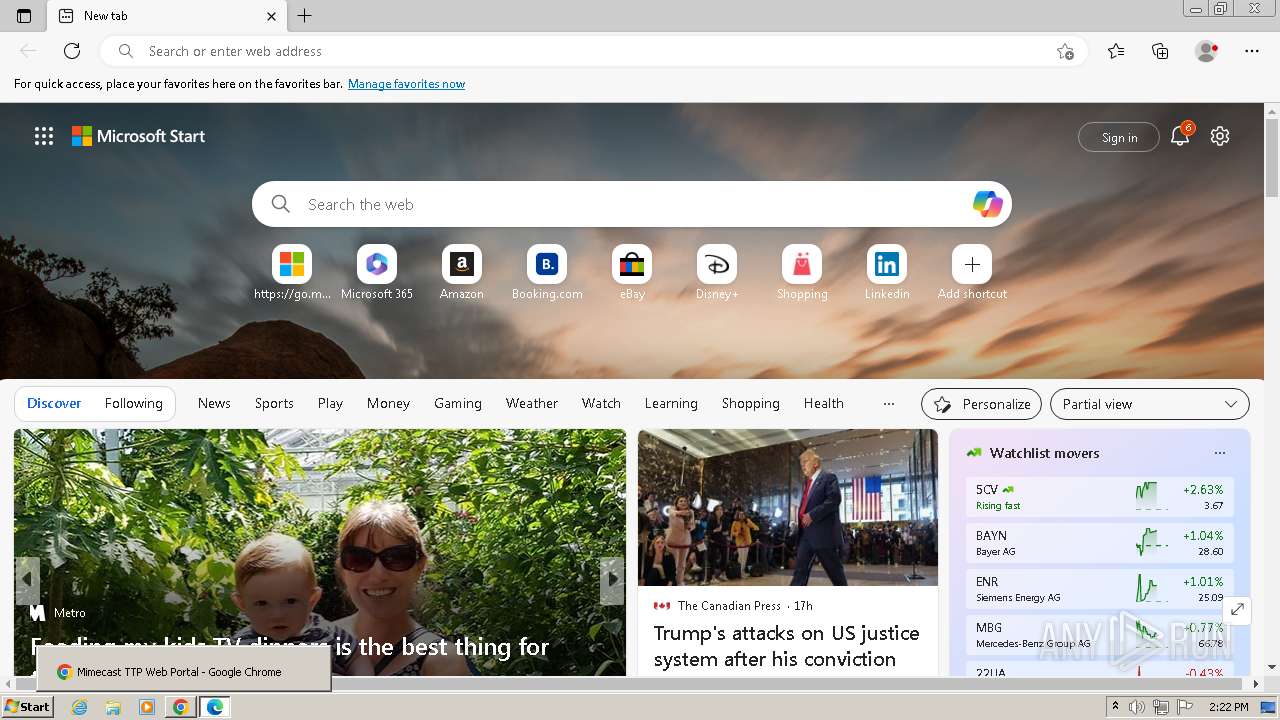Open the Money category

coord(388,403)
